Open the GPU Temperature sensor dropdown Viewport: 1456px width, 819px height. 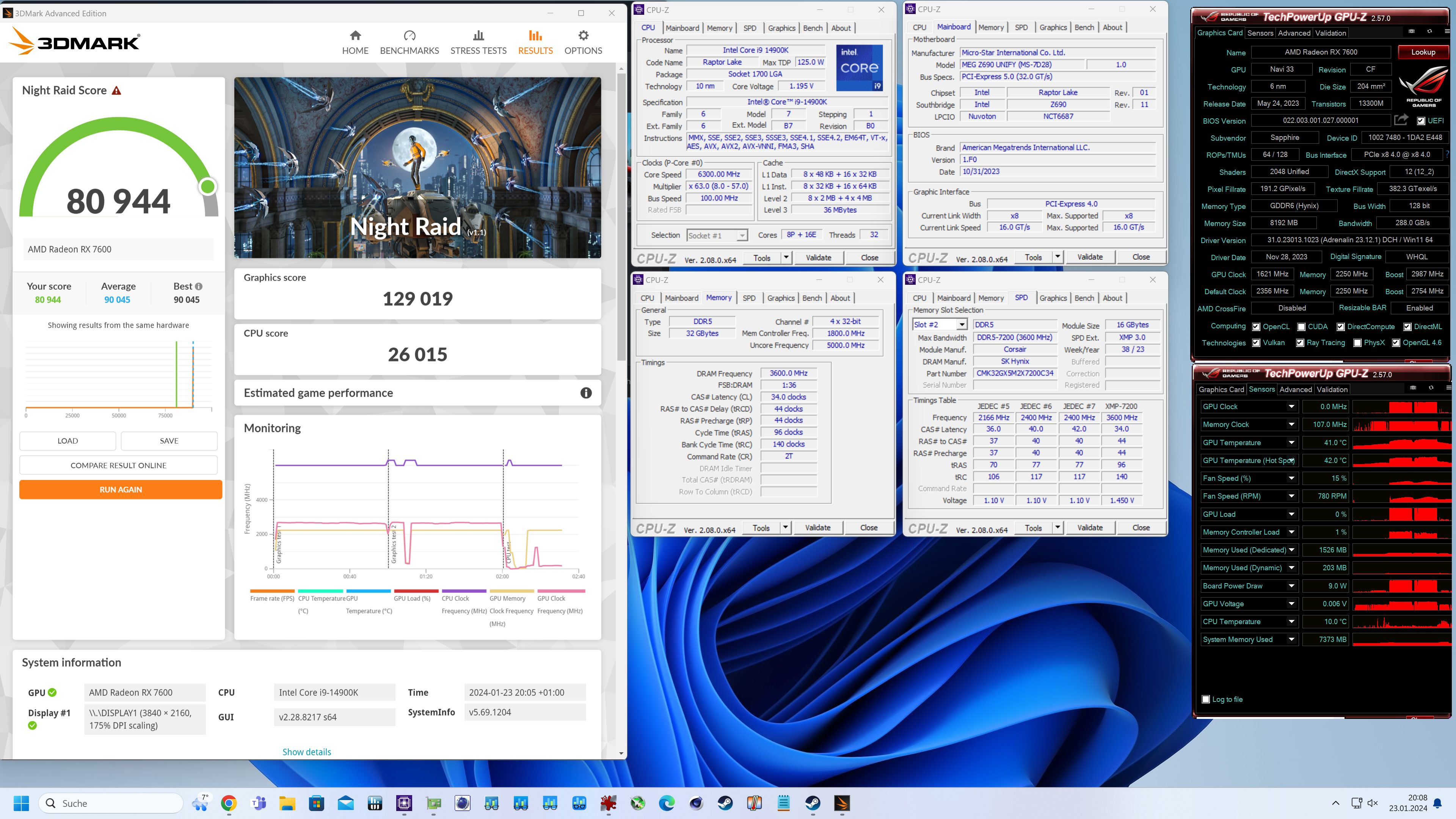click(1291, 442)
